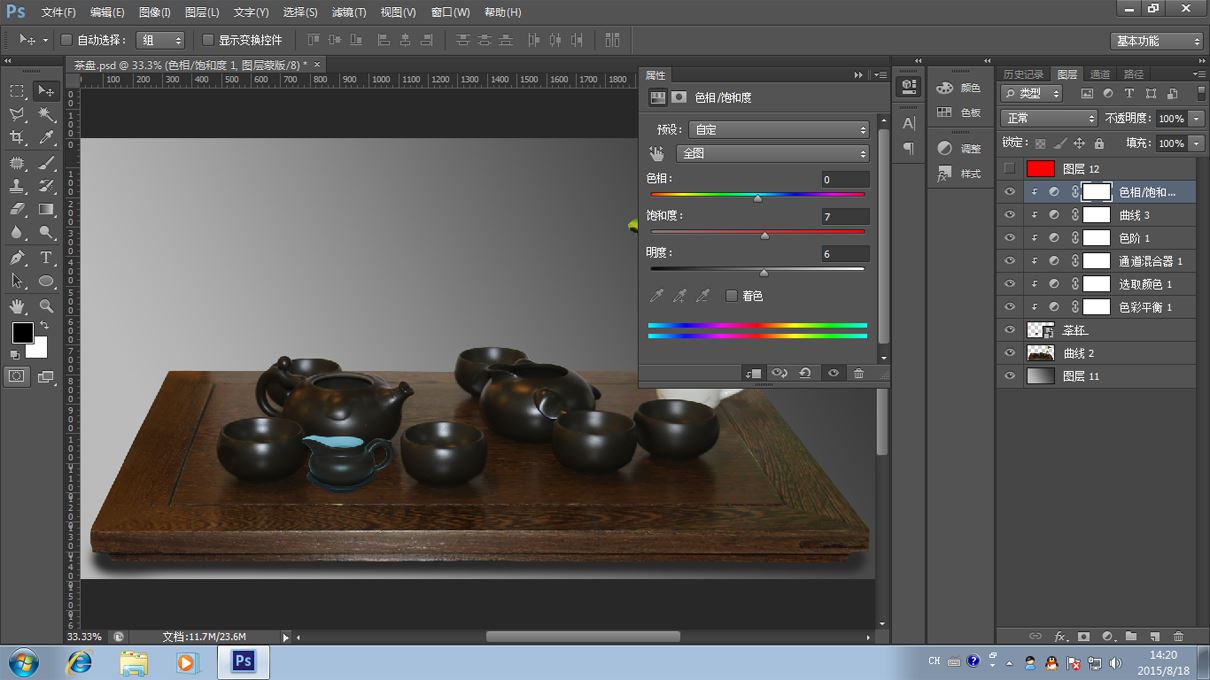
Task: Select the Clone Stamp tool
Action: [x=17, y=186]
